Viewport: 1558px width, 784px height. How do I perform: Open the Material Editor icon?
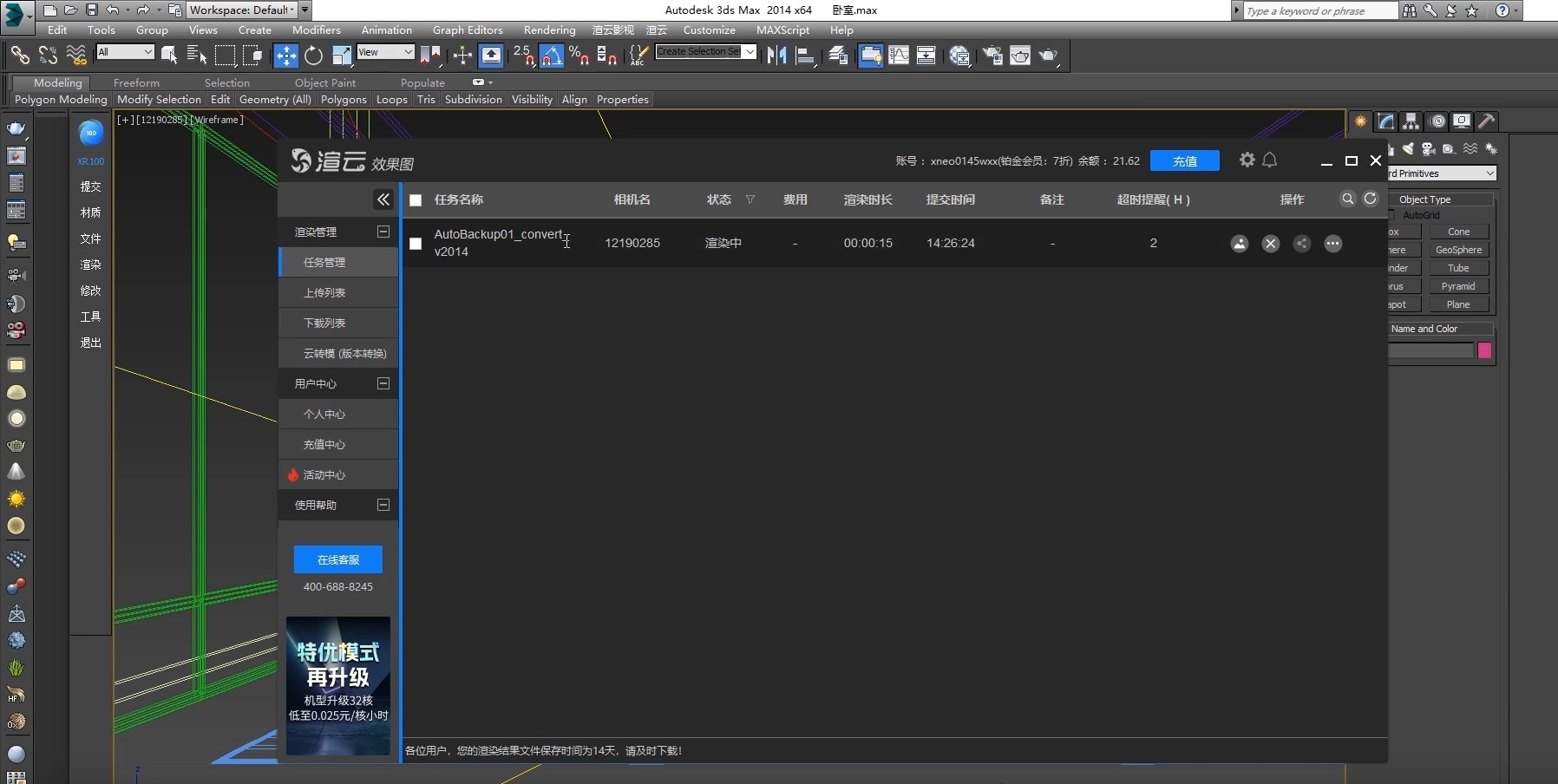959,56
